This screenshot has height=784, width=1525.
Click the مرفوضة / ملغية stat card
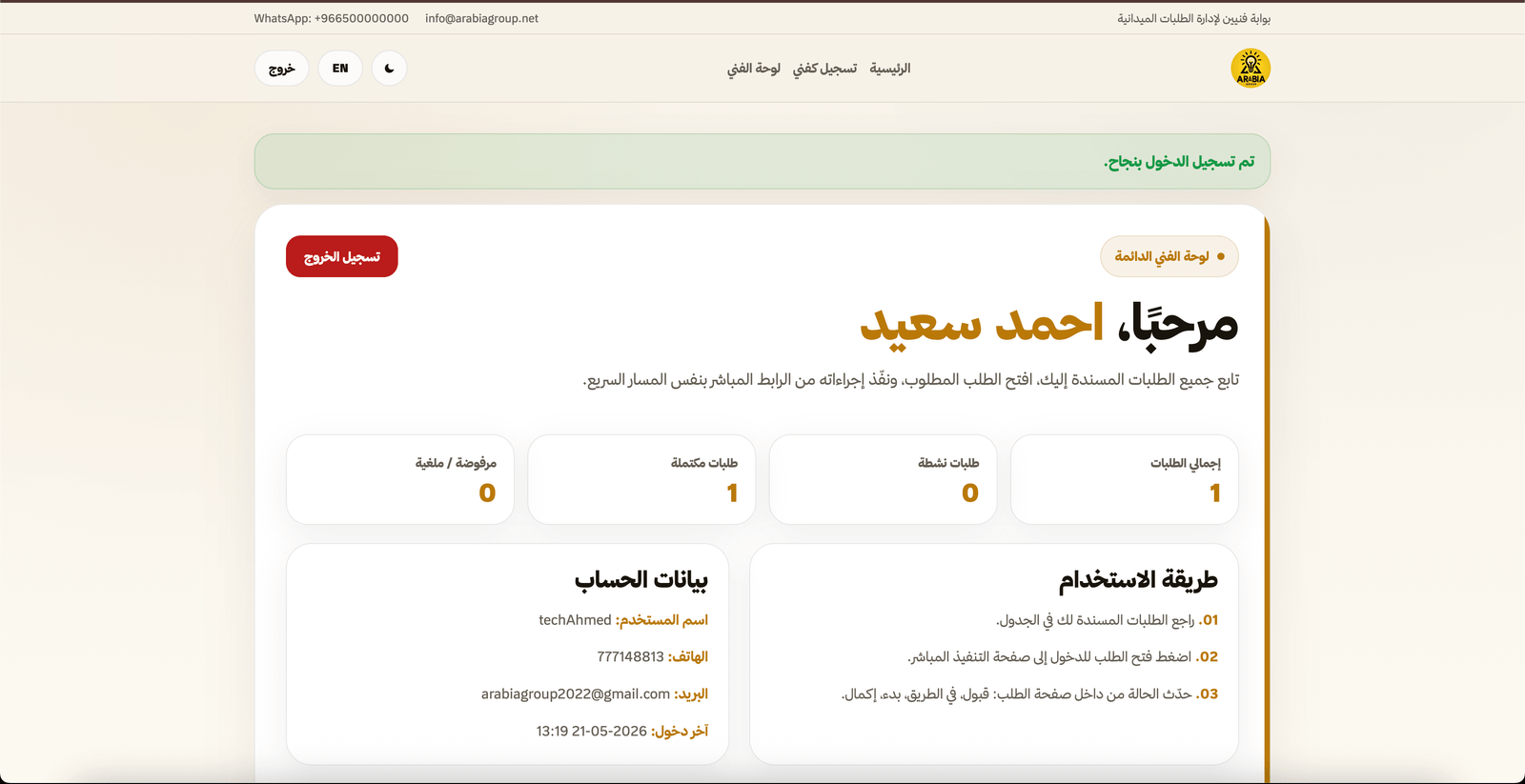[400, 479]
